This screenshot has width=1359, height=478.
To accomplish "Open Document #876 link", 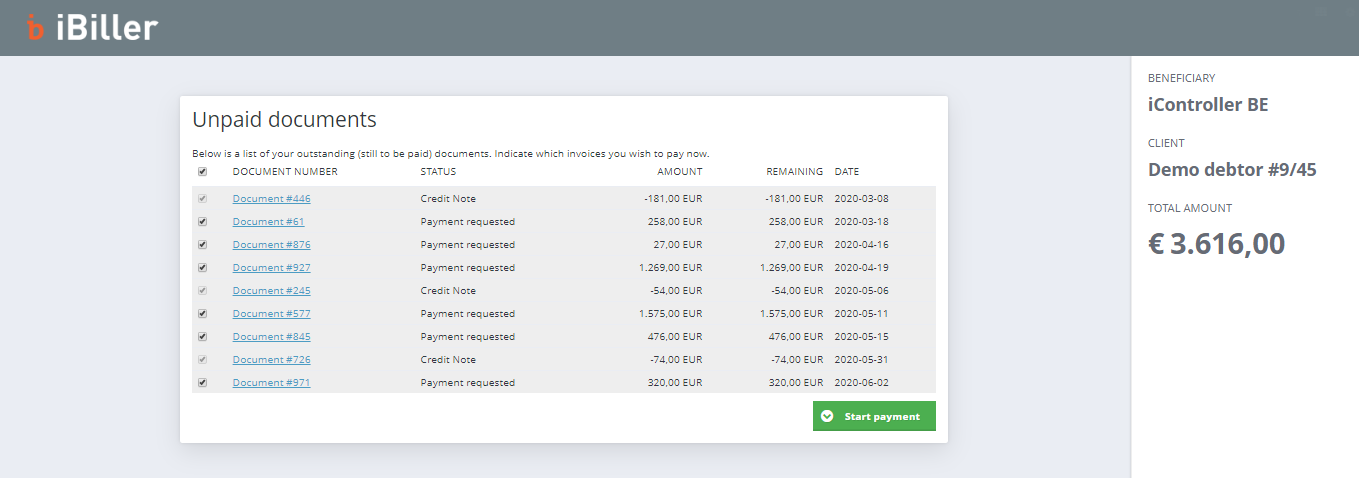I will pyautogui.click(x=271, y=244).
